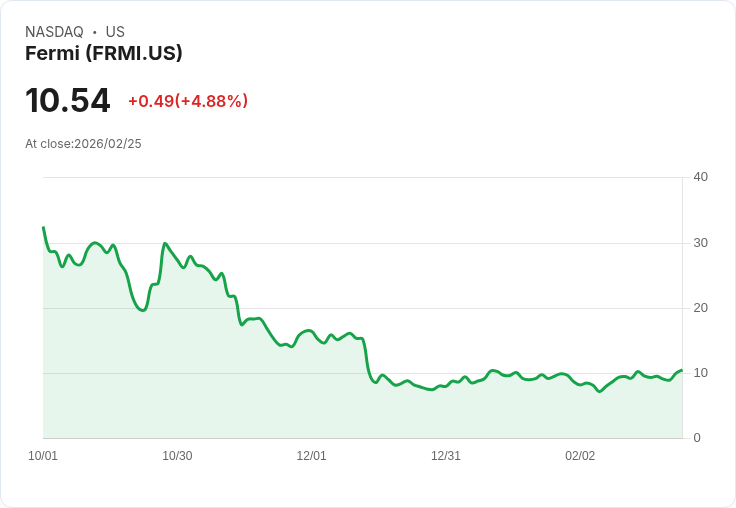This screenshot has height=508, width=736.
Task: Click the 40 value on the price axis
Action: point(700,177)
